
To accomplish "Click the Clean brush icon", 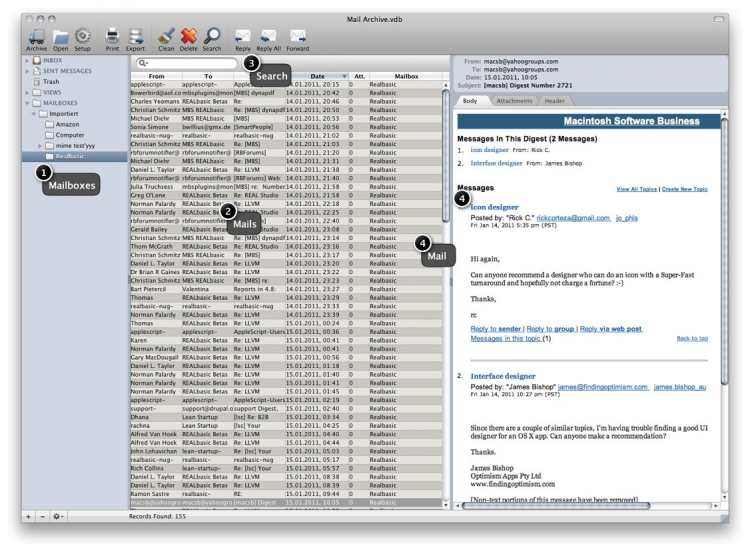I will tap(167, 36).
